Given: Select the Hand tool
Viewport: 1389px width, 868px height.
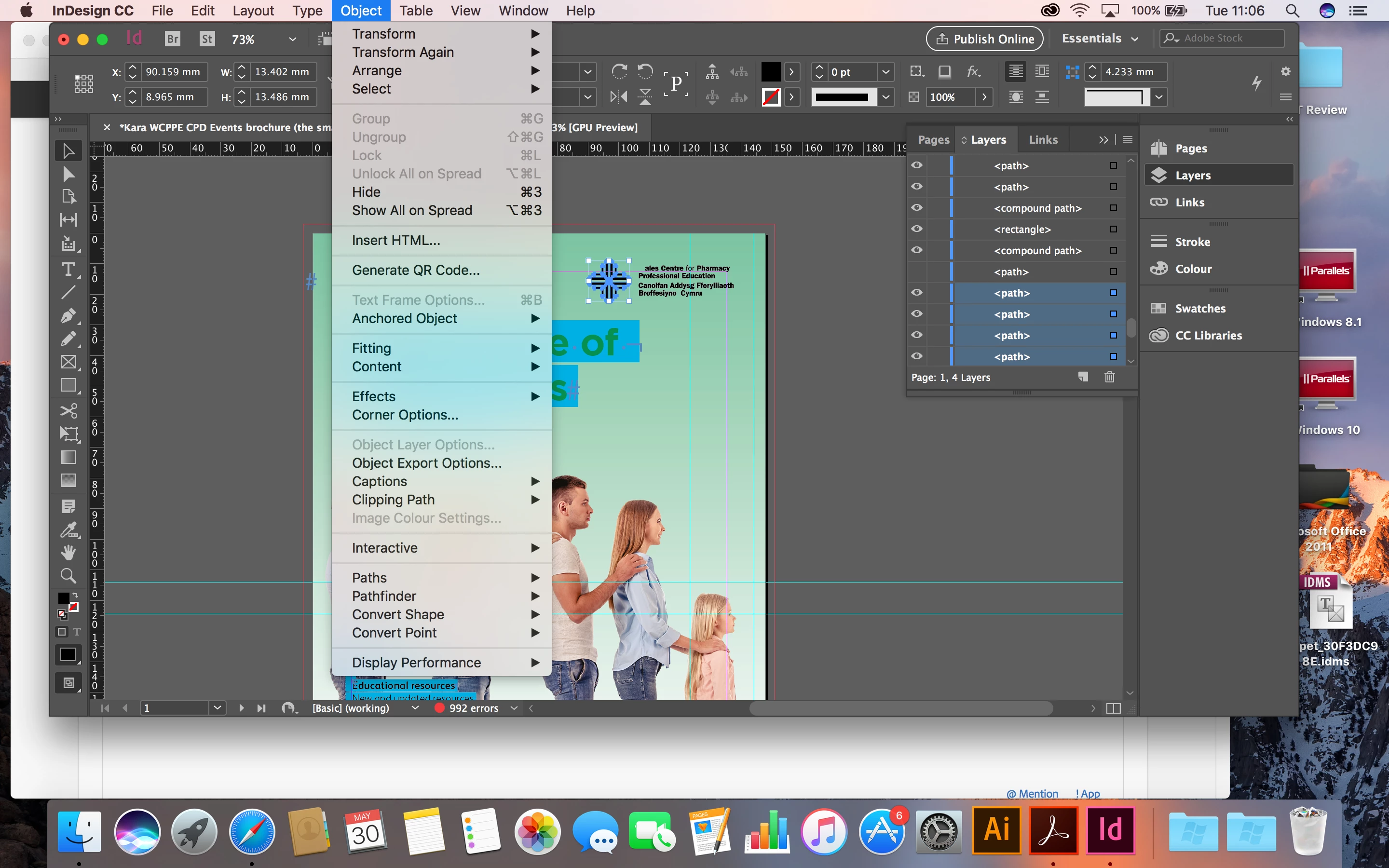Looking at the screenshot, I should pyautogui.click(x=68, y=552).
